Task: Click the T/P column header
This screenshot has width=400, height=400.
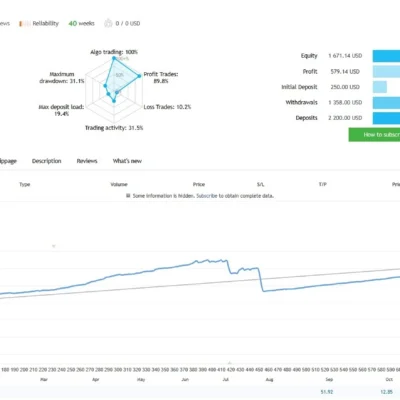Action: click(323, 184)
